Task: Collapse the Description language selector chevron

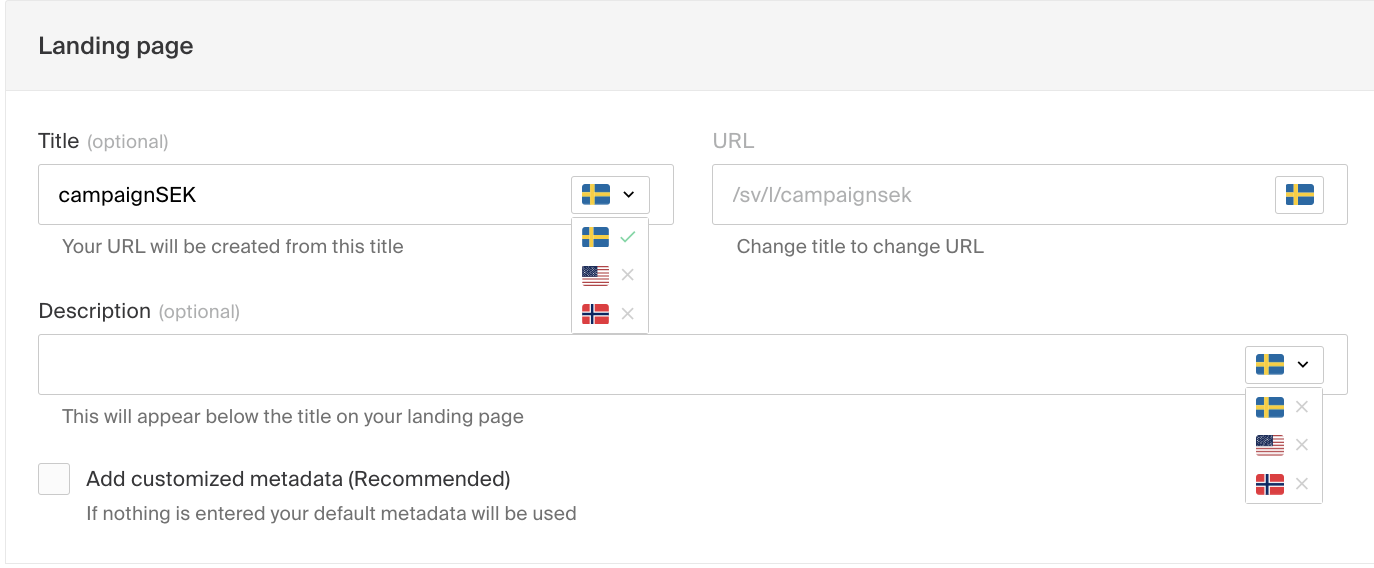Action: tap(1302, 365)
